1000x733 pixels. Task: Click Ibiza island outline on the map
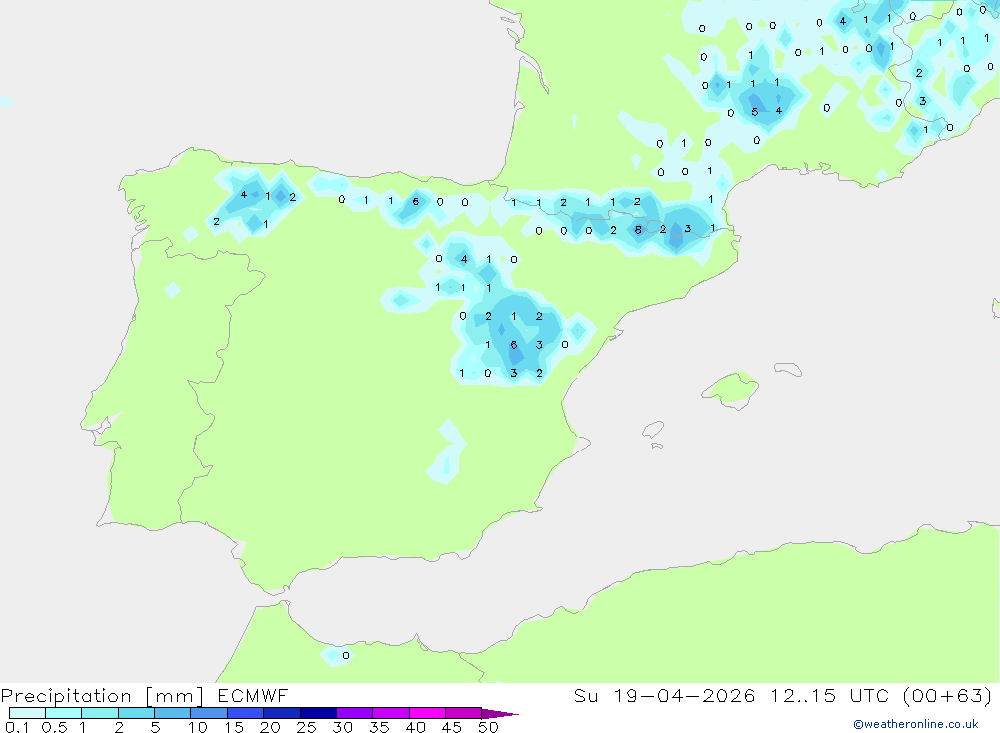click(x=653, y=431)
